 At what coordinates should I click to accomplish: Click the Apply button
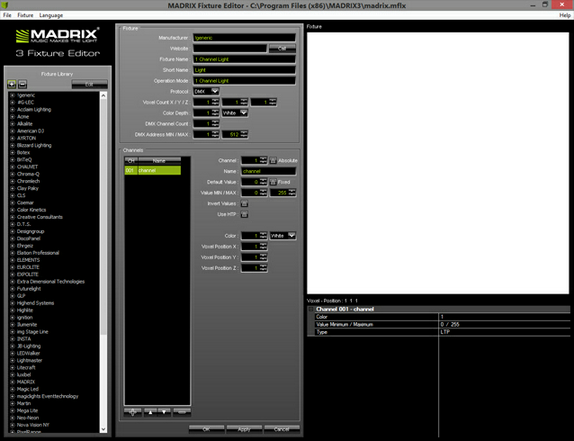(x=244, y=429)
